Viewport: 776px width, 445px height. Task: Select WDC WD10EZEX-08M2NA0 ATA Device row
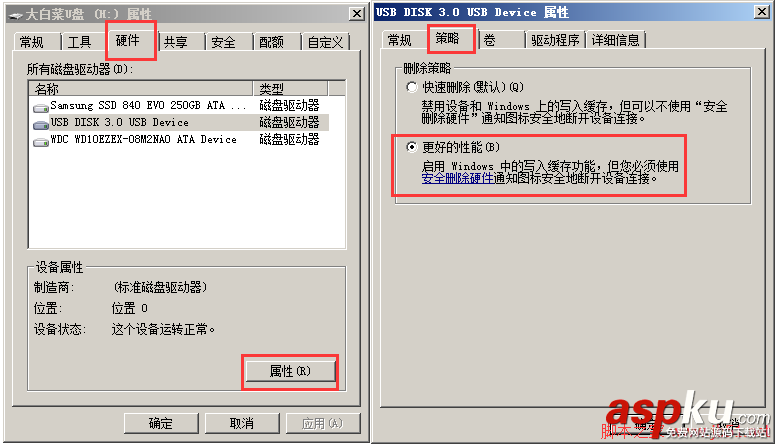(180, 140)
